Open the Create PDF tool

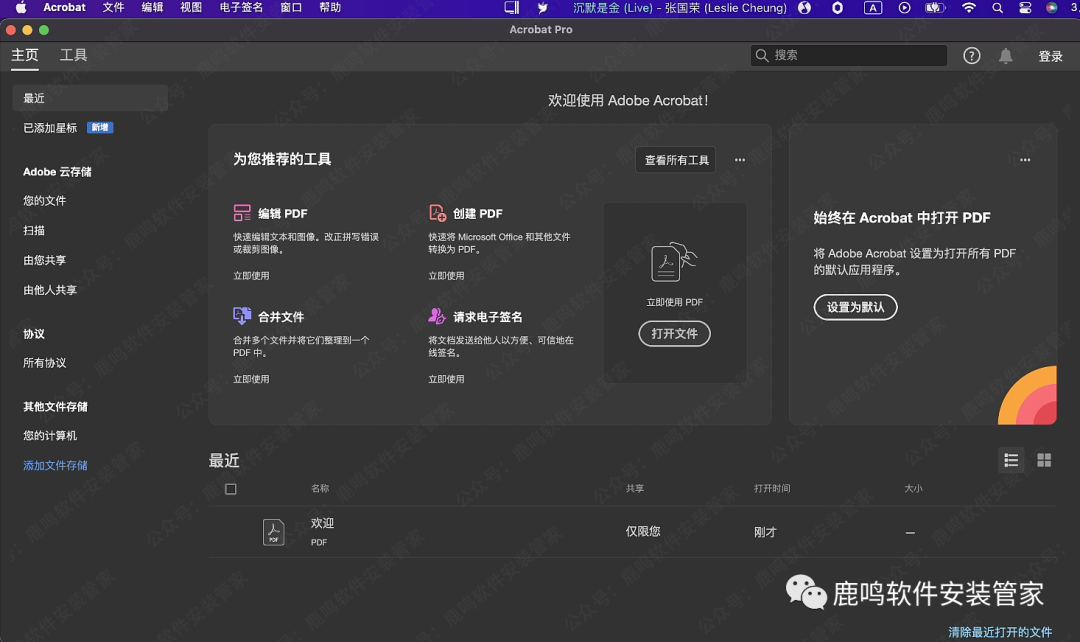click(477, 212)
